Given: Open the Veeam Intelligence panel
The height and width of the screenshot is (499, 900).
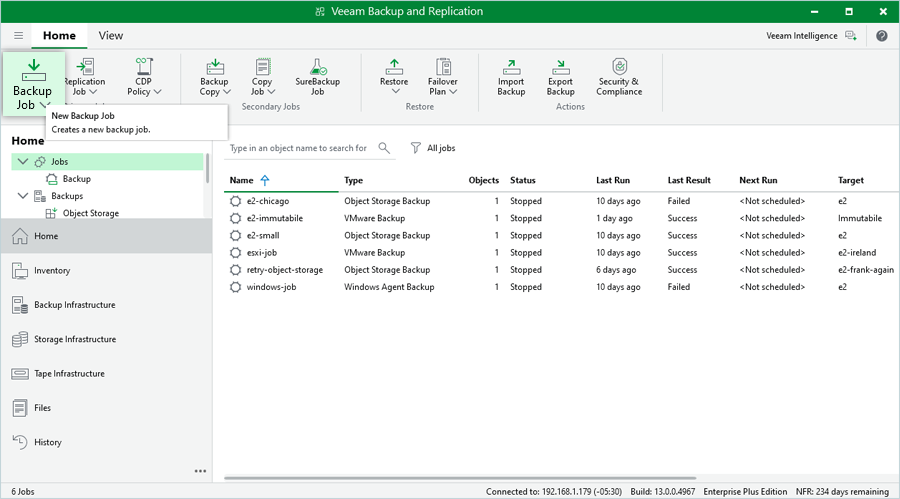Looking at the screenshot, I should [x=810, y=35].
